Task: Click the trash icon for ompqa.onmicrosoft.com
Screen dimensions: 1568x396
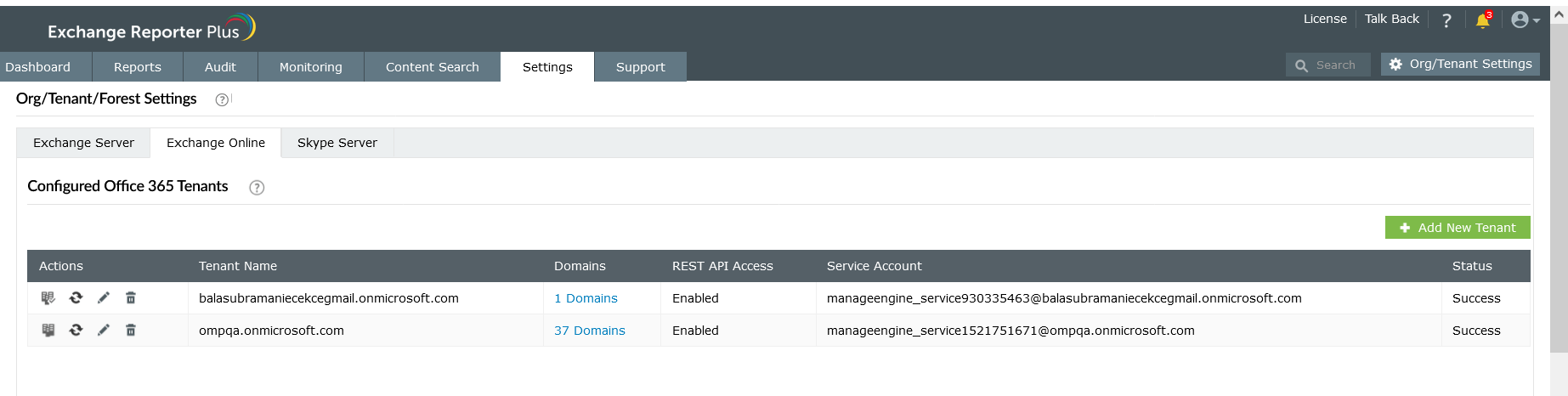Action: pos(131,330)
